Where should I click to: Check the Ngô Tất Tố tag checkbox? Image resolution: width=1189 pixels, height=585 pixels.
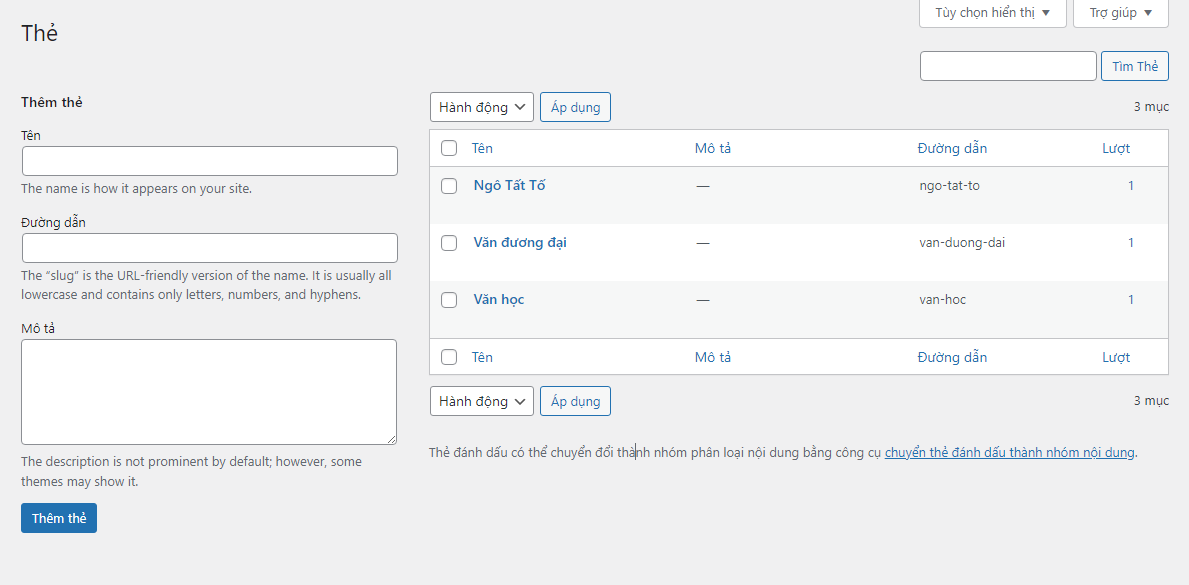(449, 186)
